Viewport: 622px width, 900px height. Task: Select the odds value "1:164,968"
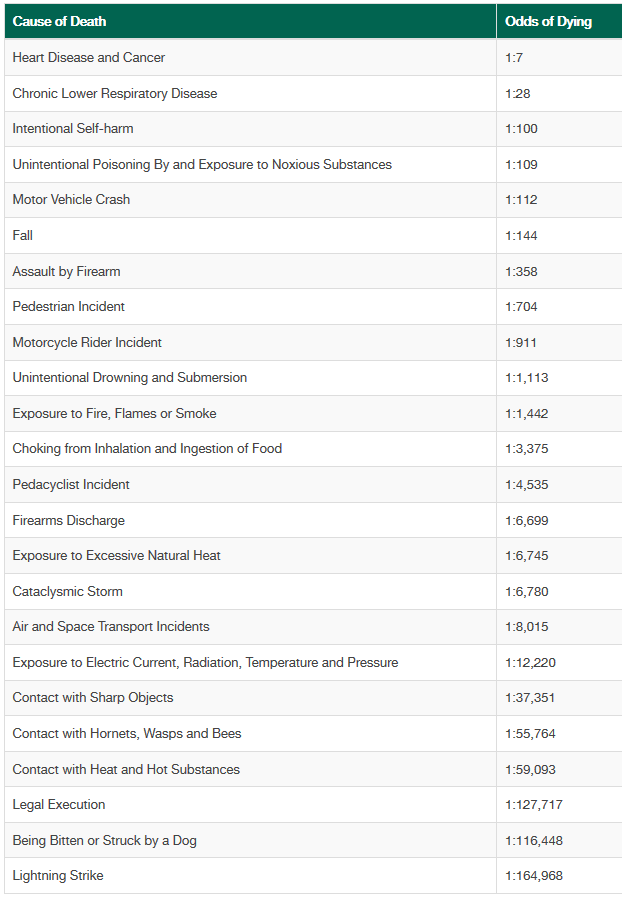coord(534,875)
